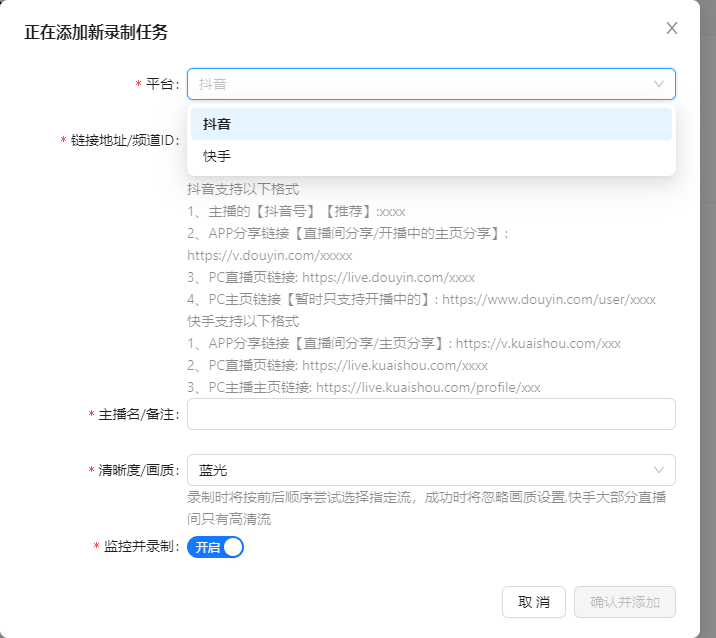Select 抖音 from the platform list
The image size is (716, 638).
point(431,124)
